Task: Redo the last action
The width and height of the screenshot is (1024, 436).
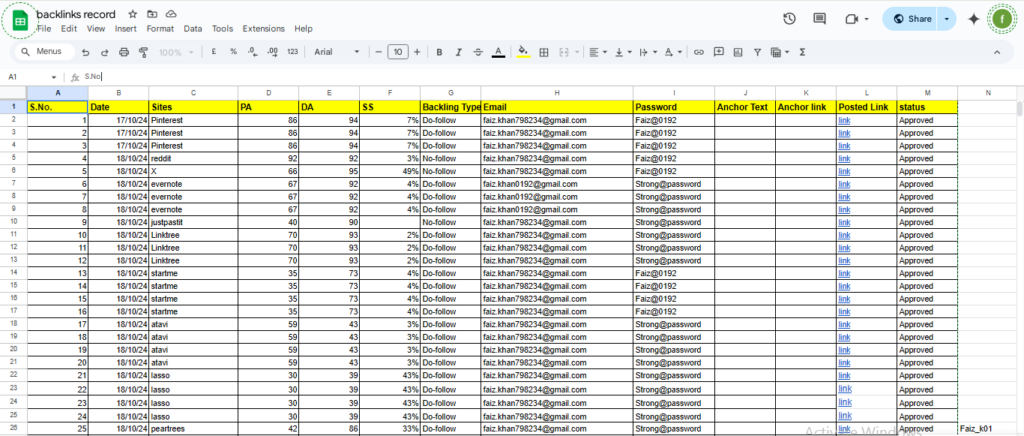Action: [104, 52]
